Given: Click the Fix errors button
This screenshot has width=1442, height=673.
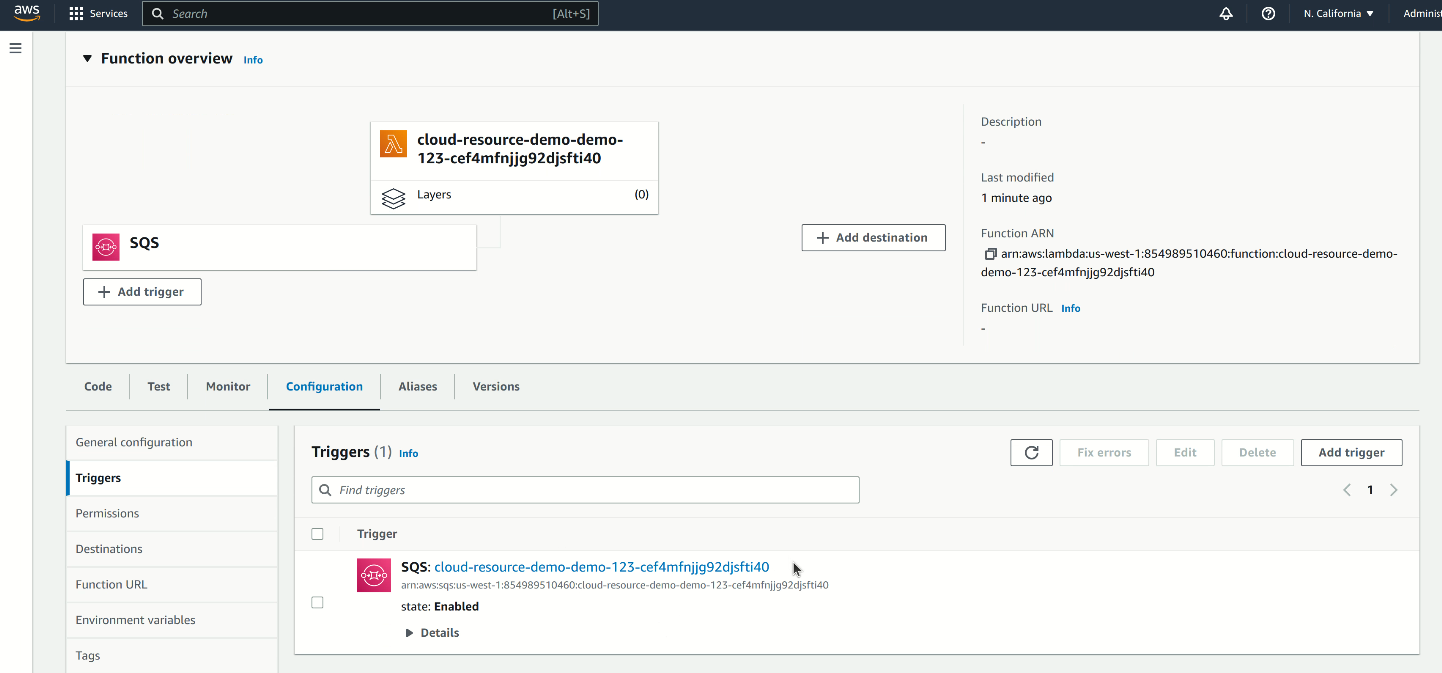Looking at the screenshot, I should pos(1104,452).
